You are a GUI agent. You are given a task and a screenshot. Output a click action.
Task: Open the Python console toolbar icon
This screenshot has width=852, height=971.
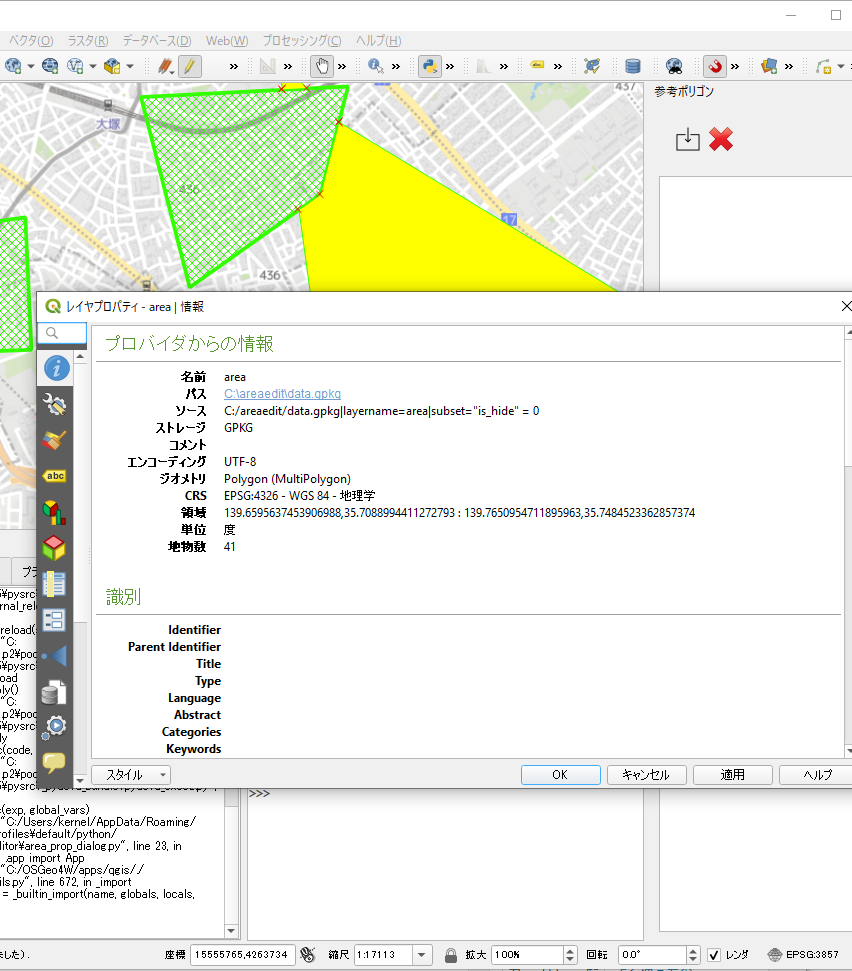[x=431, y=66]
